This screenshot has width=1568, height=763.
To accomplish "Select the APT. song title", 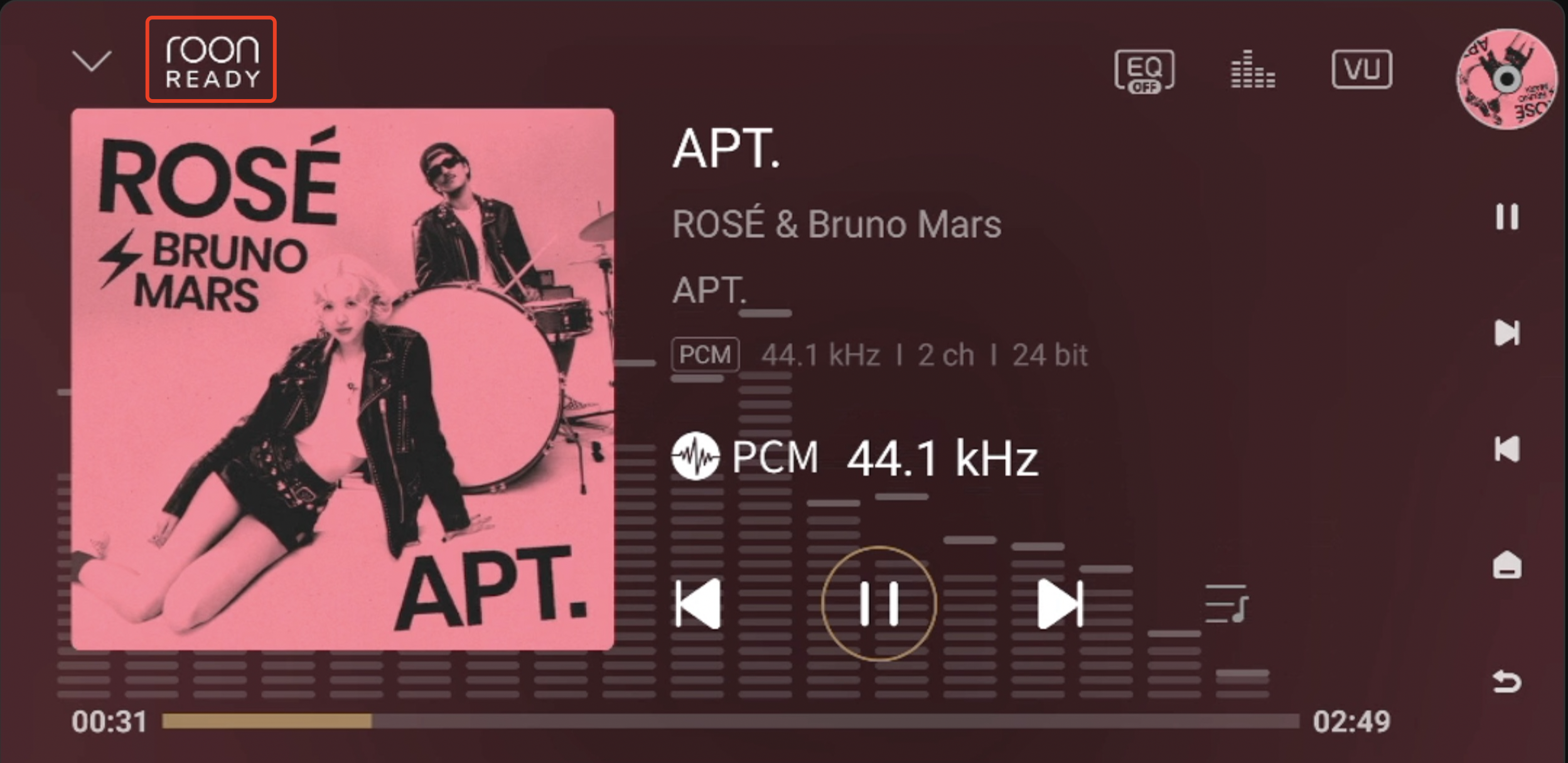I will point(726,149).
